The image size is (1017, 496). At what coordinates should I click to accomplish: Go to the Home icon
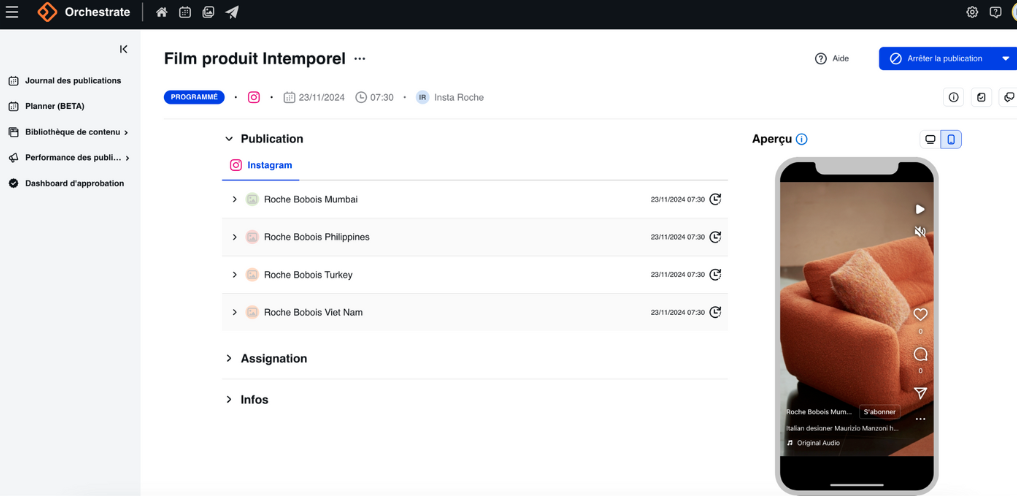[x=162, y=12]
